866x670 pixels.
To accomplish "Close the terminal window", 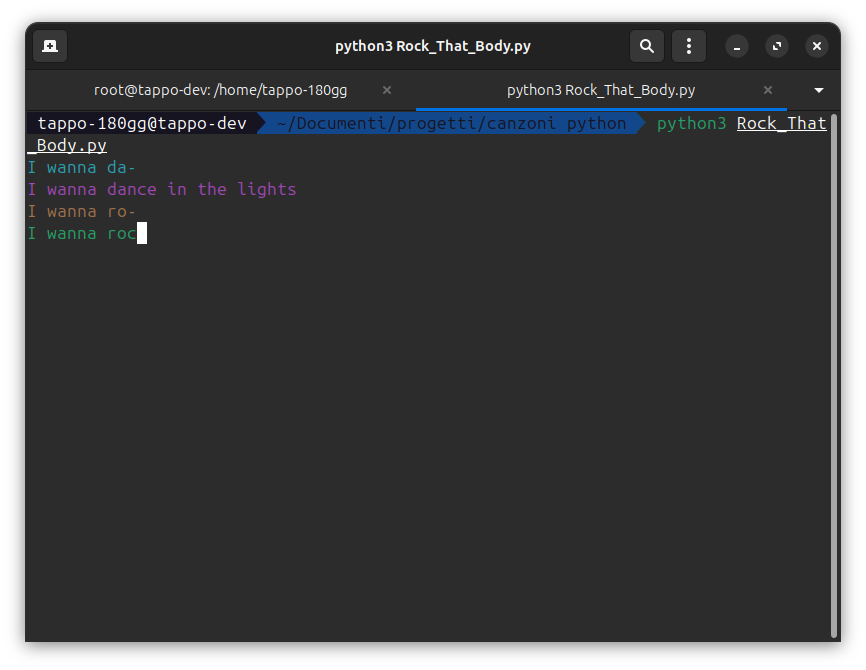I will tap(817, 46).
